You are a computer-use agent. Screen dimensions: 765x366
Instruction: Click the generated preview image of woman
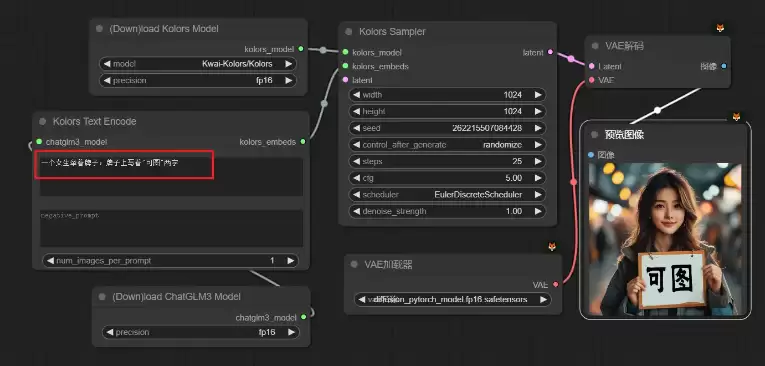click(665, 239)
